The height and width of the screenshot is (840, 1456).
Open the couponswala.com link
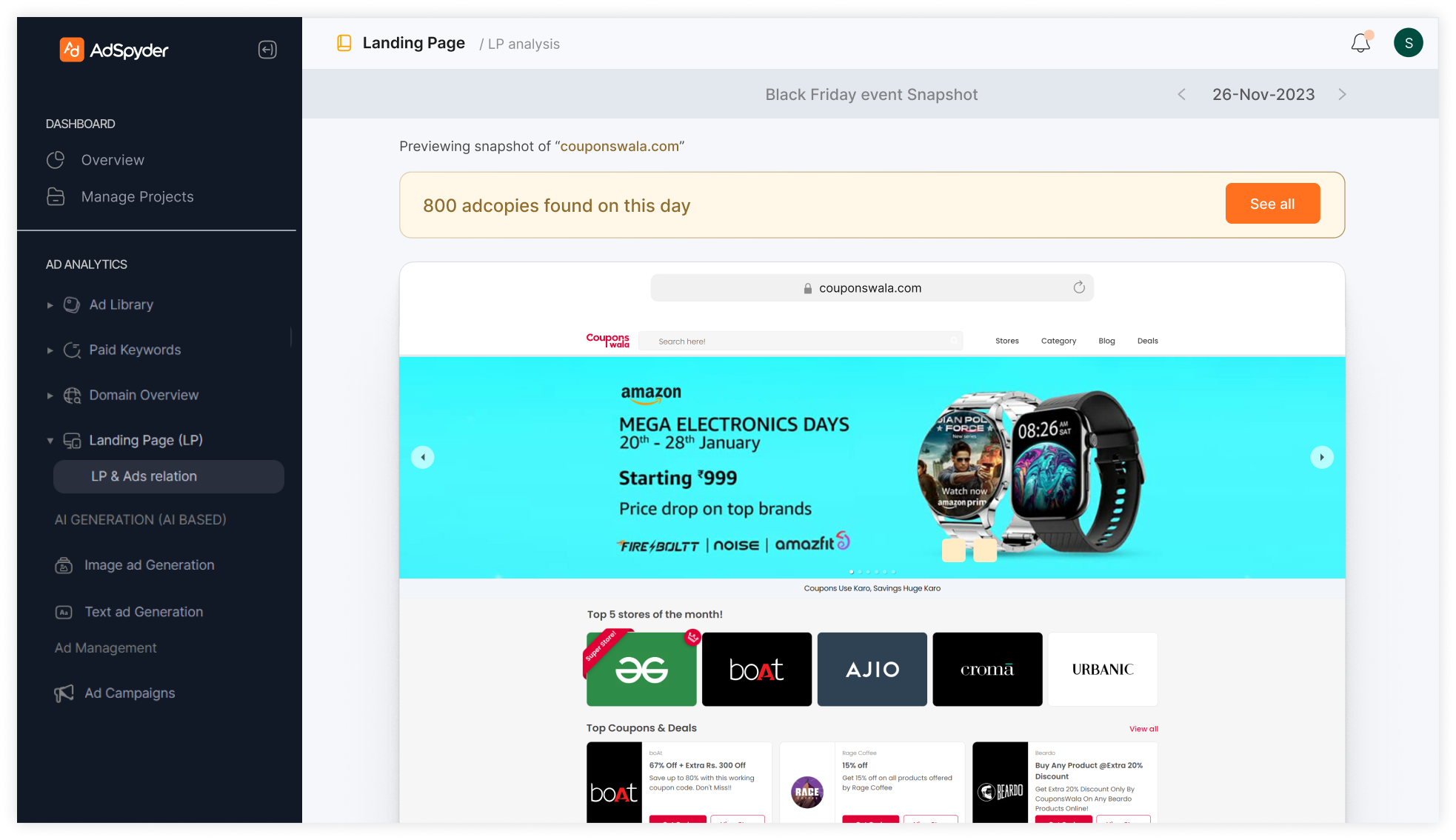tap(619, 146)
